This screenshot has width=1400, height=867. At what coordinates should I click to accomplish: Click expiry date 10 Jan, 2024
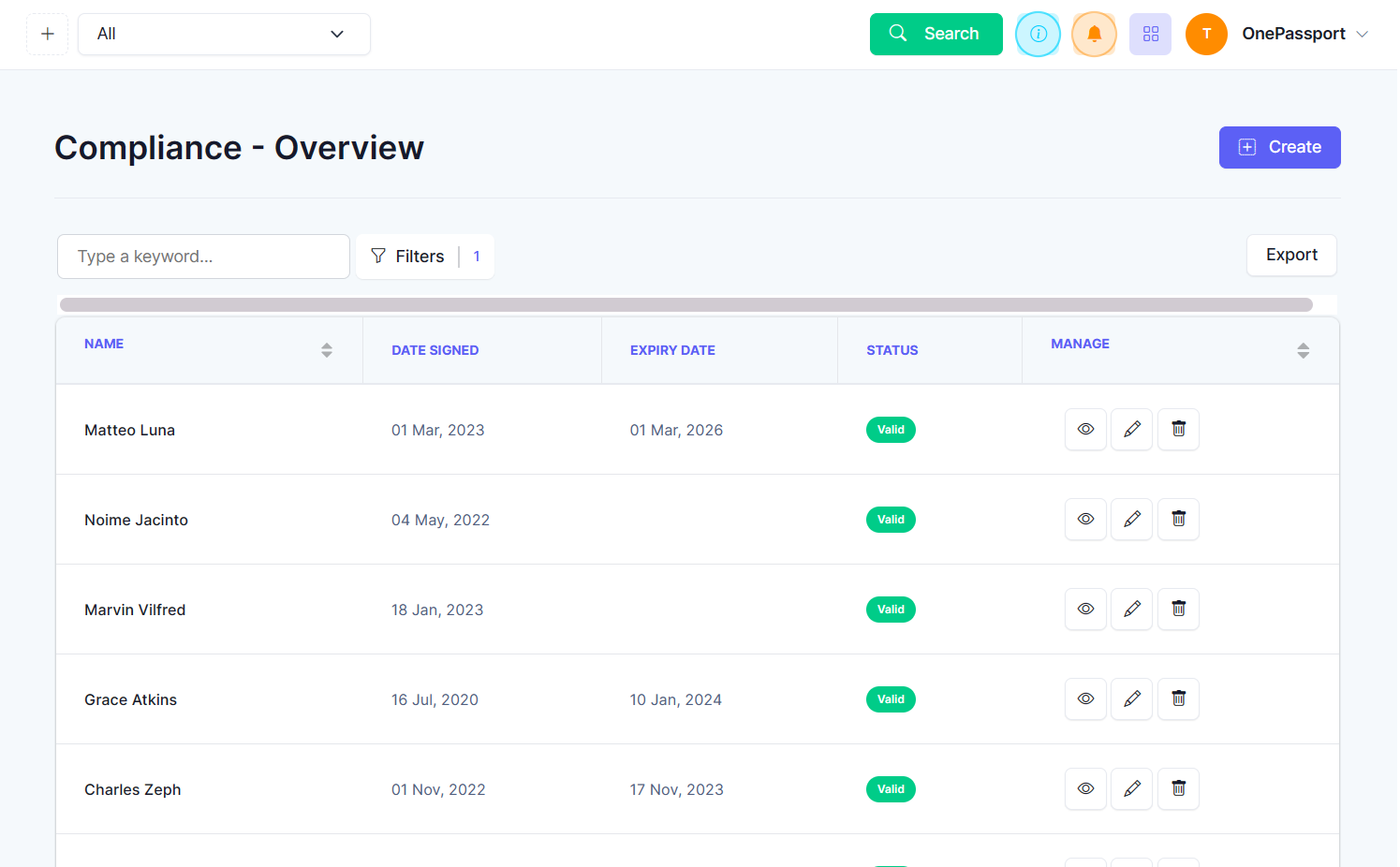[675, 700]
